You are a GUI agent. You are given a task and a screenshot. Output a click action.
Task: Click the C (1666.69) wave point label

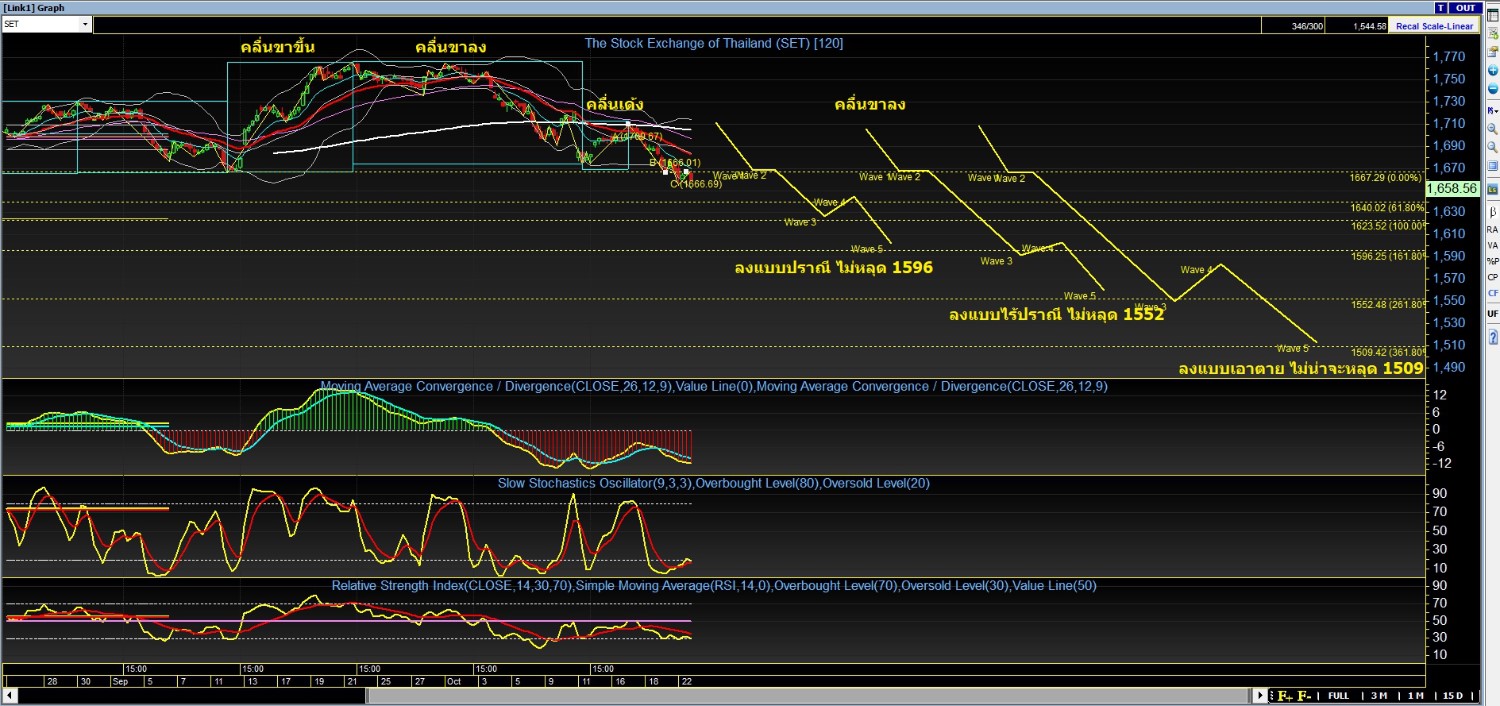(696, 184)
